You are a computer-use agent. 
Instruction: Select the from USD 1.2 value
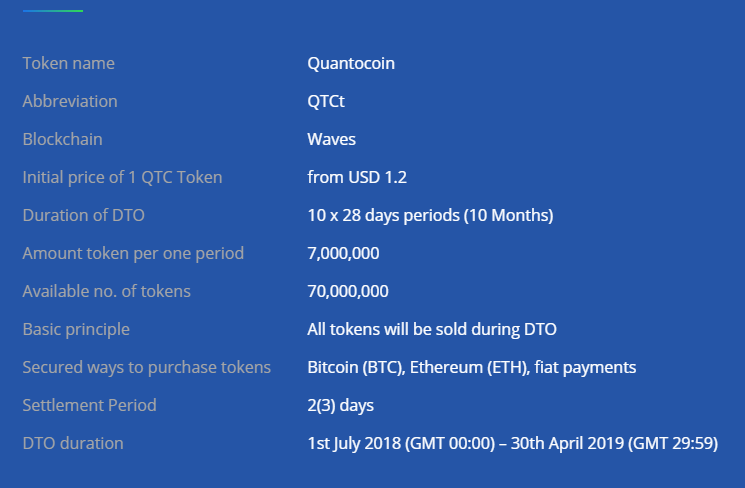coord(357,177)
